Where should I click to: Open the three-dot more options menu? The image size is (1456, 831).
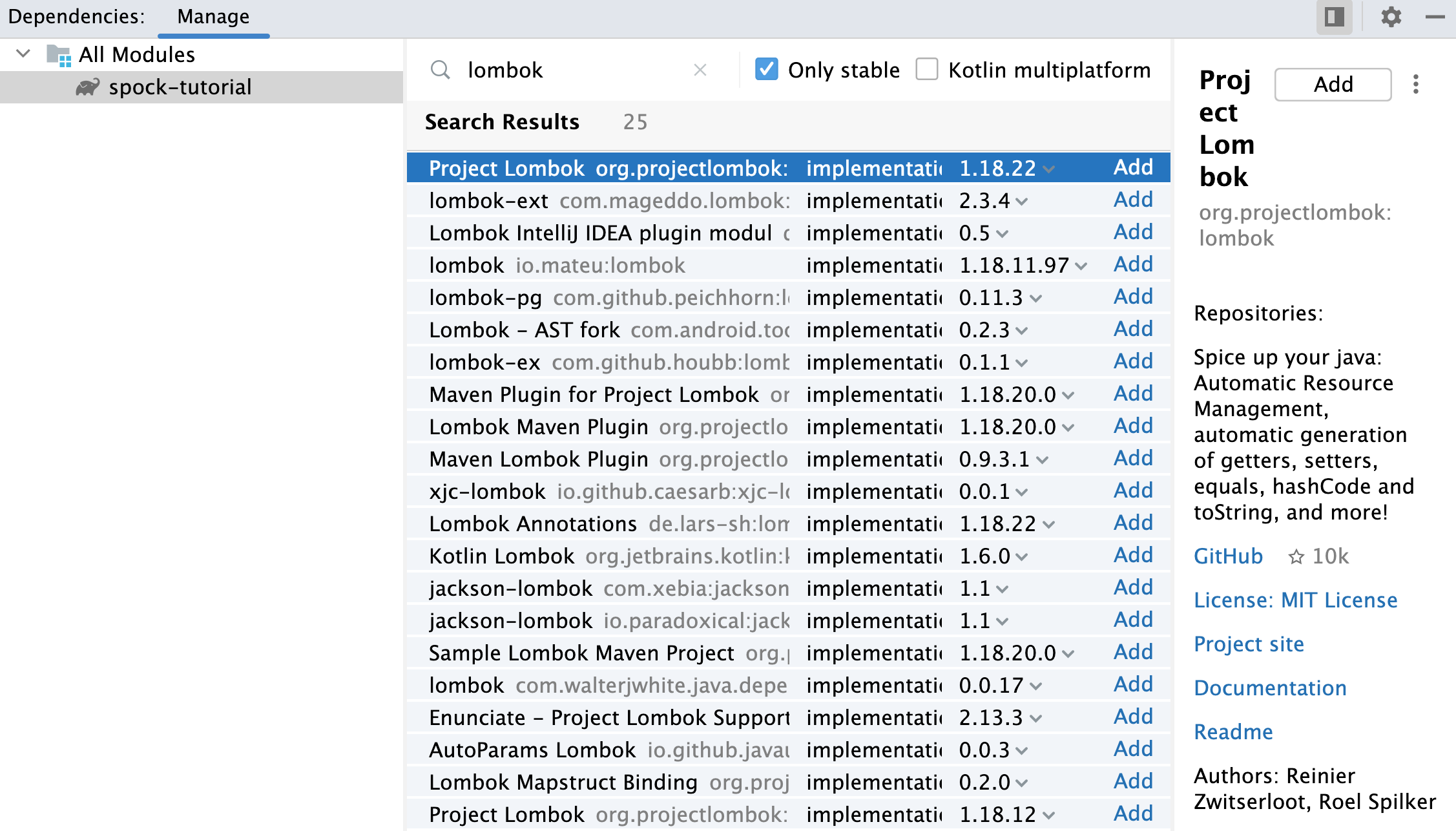(x=1416, y=84)
